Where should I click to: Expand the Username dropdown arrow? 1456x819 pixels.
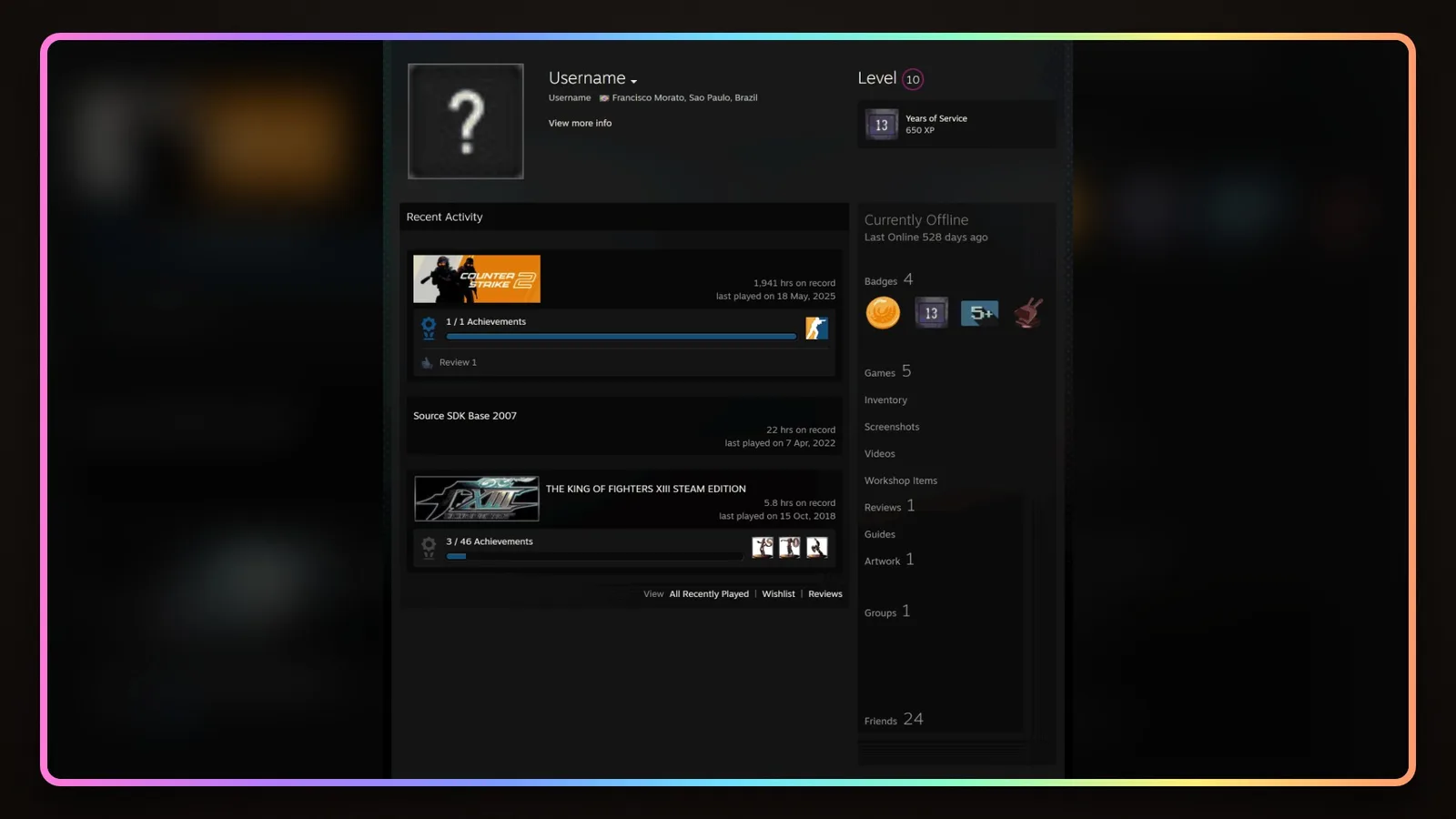(633, 81)
